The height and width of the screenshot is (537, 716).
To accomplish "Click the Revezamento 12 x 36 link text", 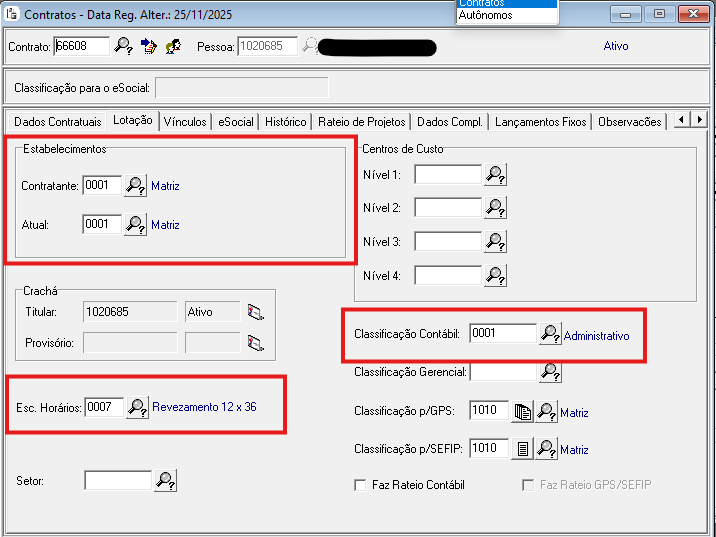I will tap(204, 407).
